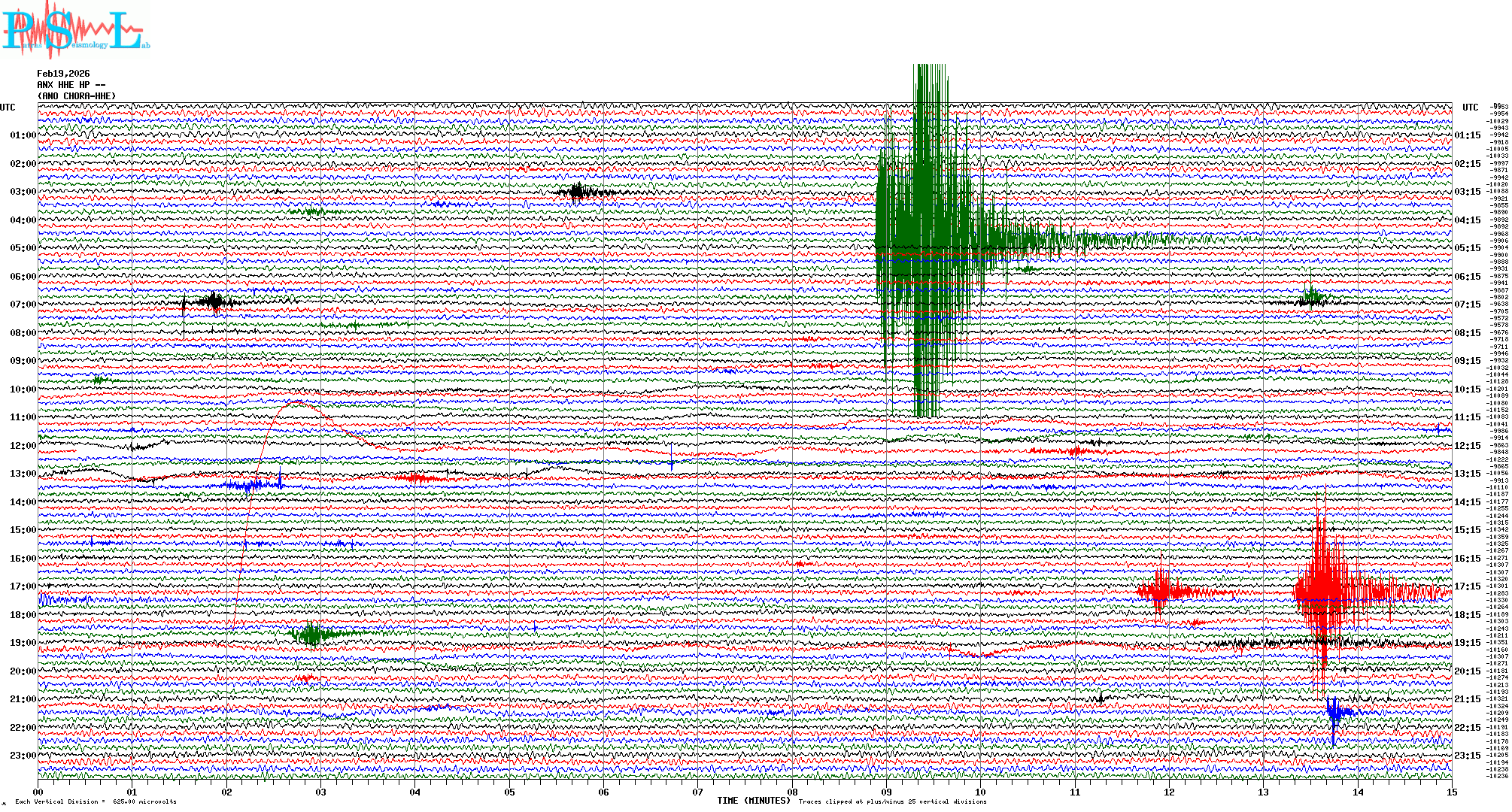Click the (ANO CHORA-HHE) station name text
Viewport: 1512px width, 812px height.
77,96
